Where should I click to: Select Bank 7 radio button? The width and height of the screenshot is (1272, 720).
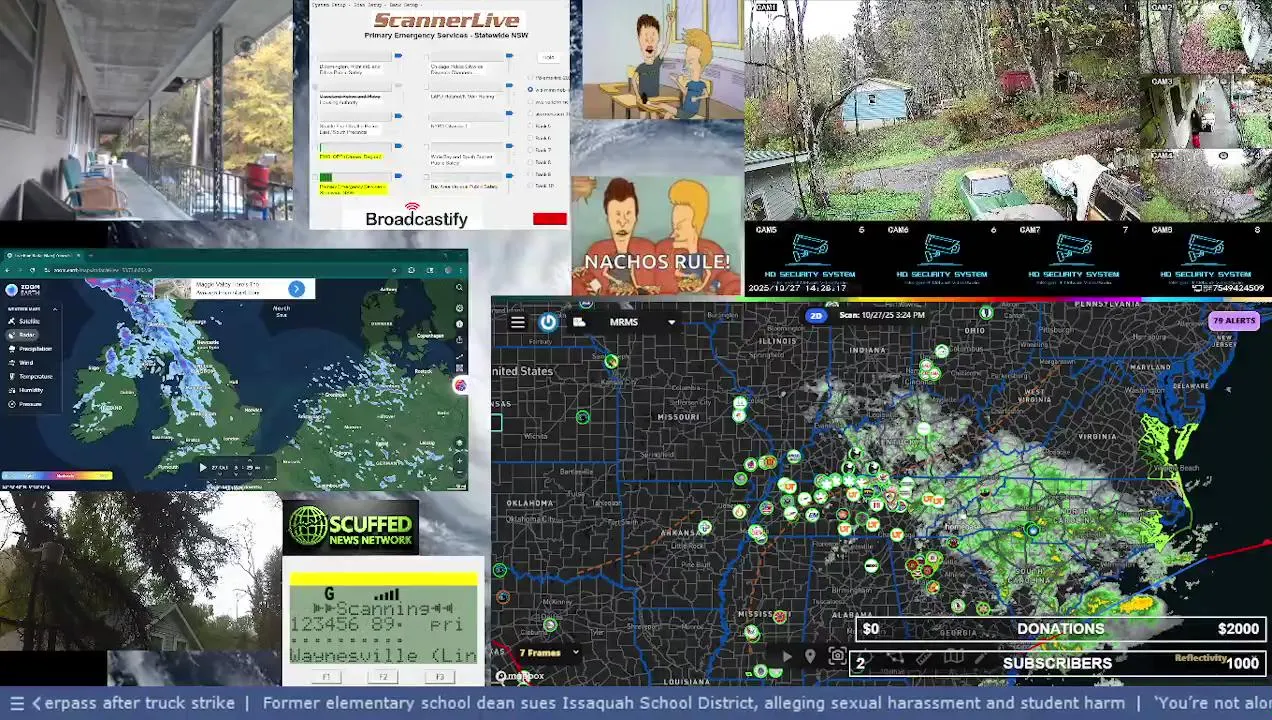click(x=530, y=150)
